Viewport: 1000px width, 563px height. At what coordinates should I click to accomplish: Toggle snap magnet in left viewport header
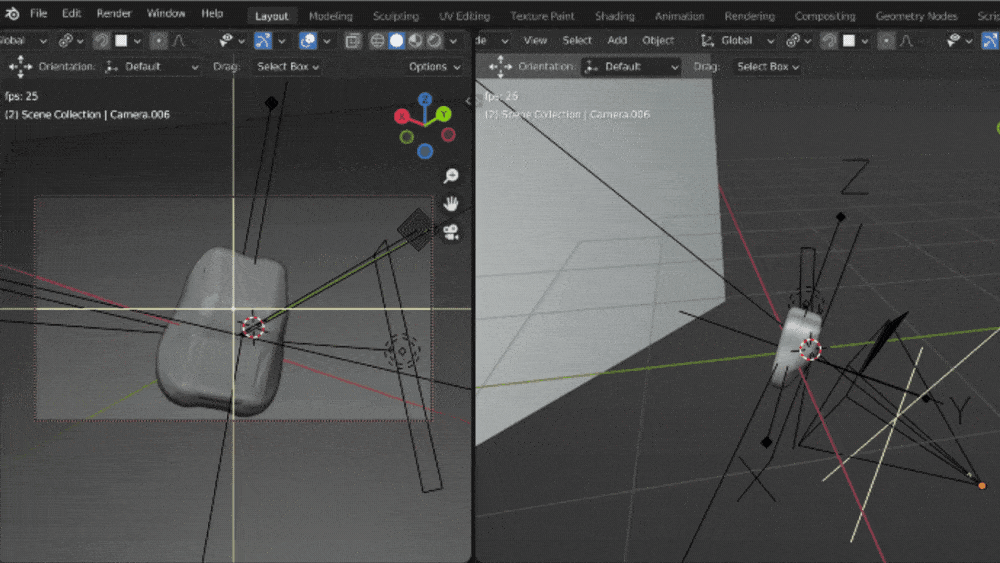[101, 41]
